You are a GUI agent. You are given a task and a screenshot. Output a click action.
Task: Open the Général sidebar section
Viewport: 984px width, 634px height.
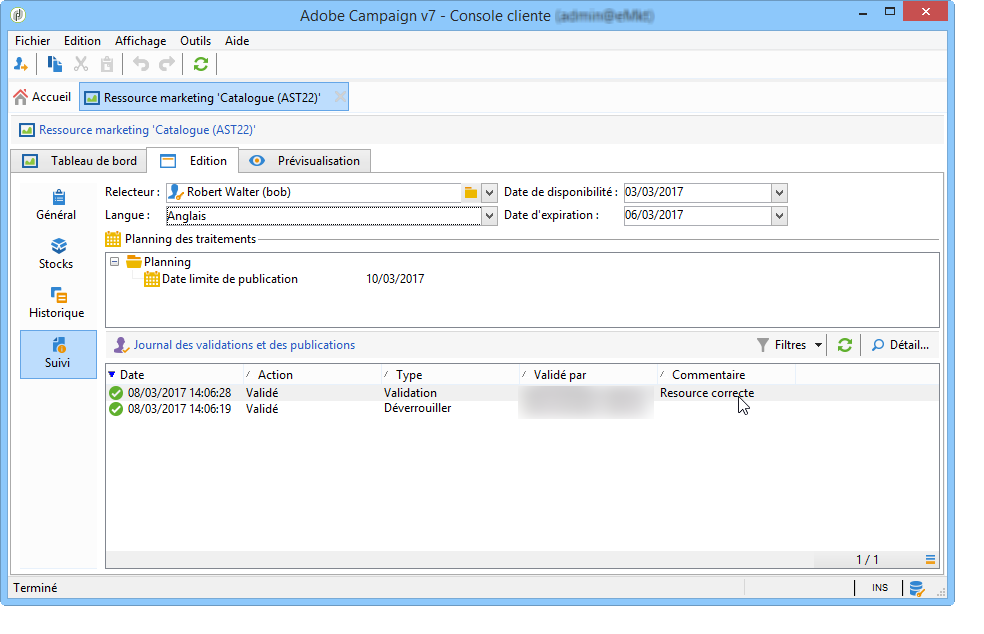(56, 205)
